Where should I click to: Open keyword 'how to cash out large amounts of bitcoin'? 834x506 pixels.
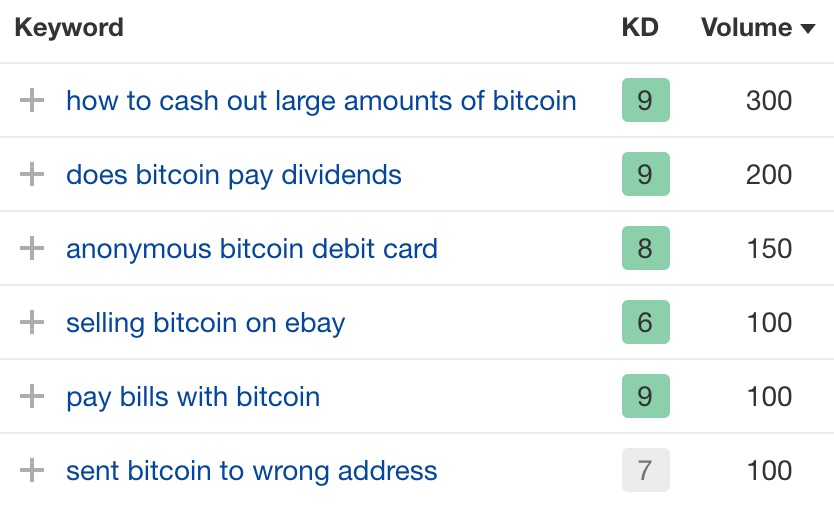click(x=321, y=100)
